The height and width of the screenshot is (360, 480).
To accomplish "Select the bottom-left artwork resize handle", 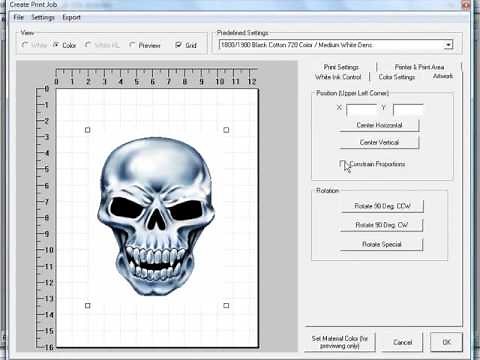I will (88, 306).
